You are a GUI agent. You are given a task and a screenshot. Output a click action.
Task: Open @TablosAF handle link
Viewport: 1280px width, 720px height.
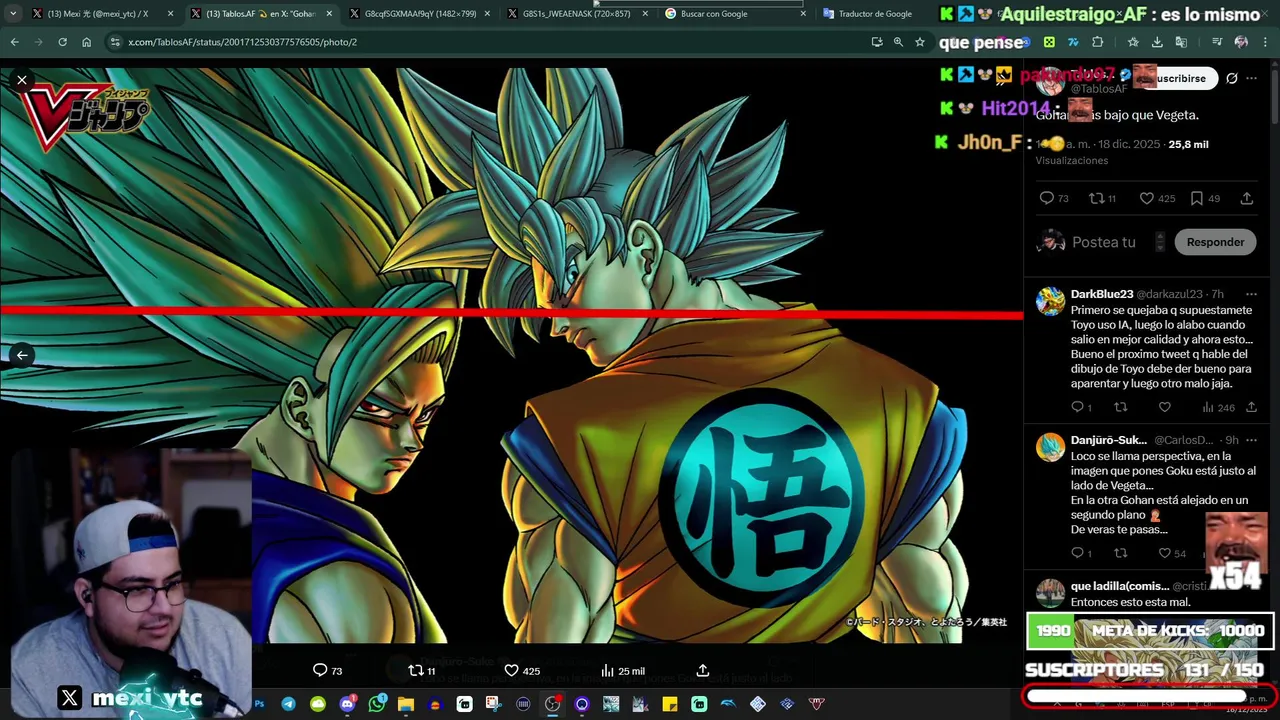tap(1099, 89)
